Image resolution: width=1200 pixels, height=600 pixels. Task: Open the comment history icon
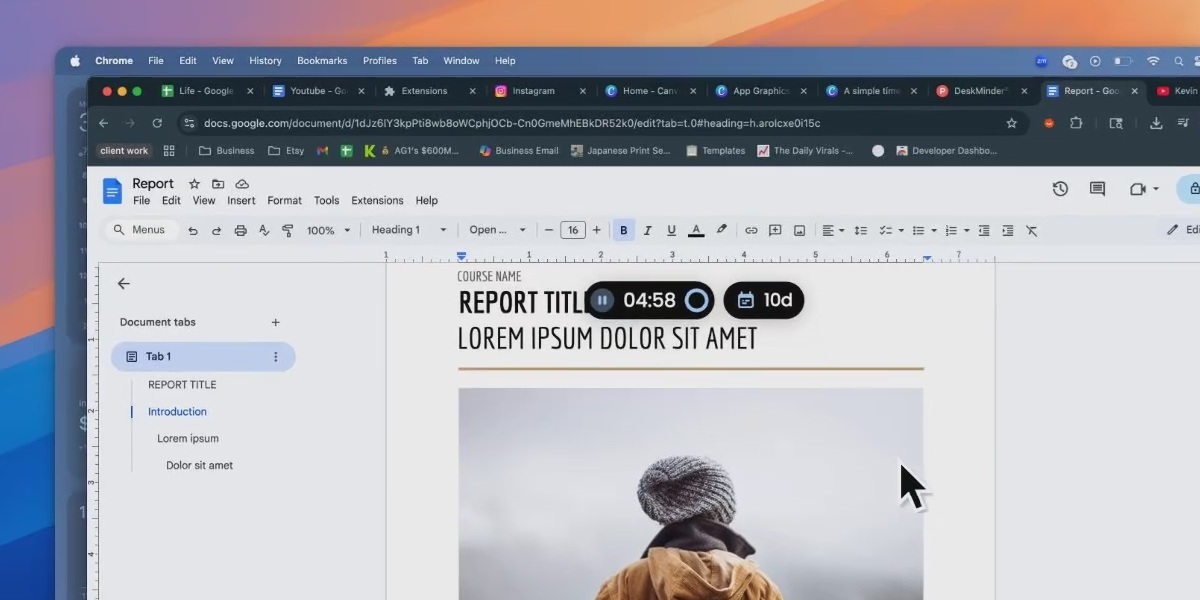click(x=1097, y=189)
